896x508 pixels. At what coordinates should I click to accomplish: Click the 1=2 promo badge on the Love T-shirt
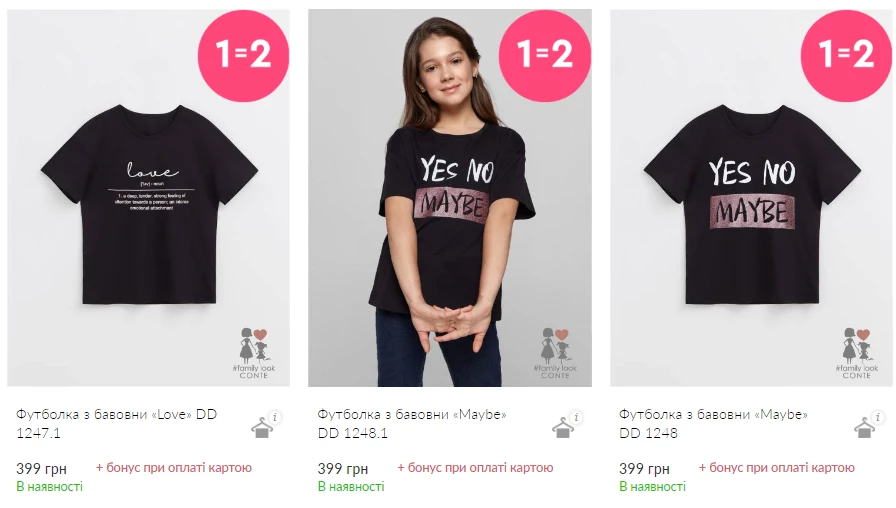pos(243,55)
